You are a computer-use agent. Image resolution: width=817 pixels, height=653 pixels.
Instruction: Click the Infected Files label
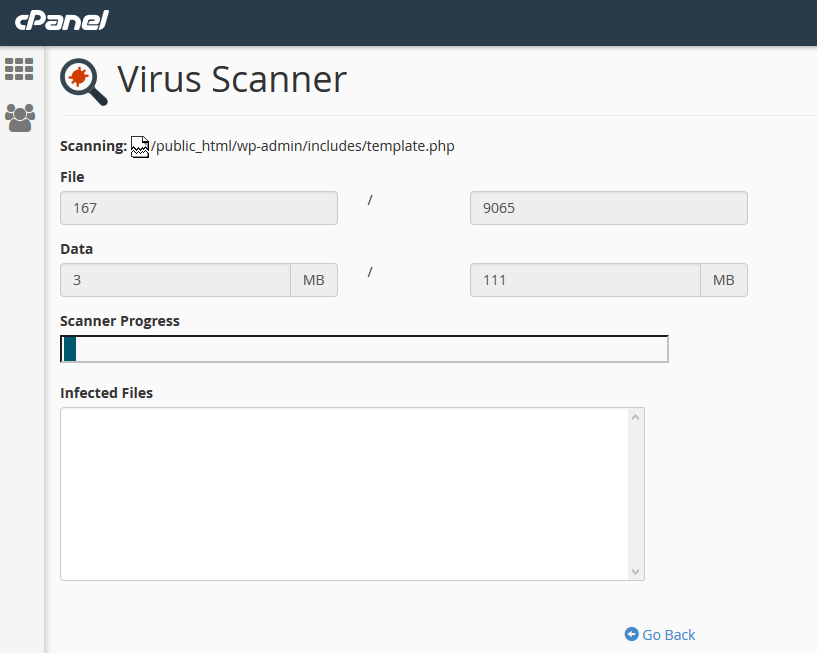tap(106, 393)
